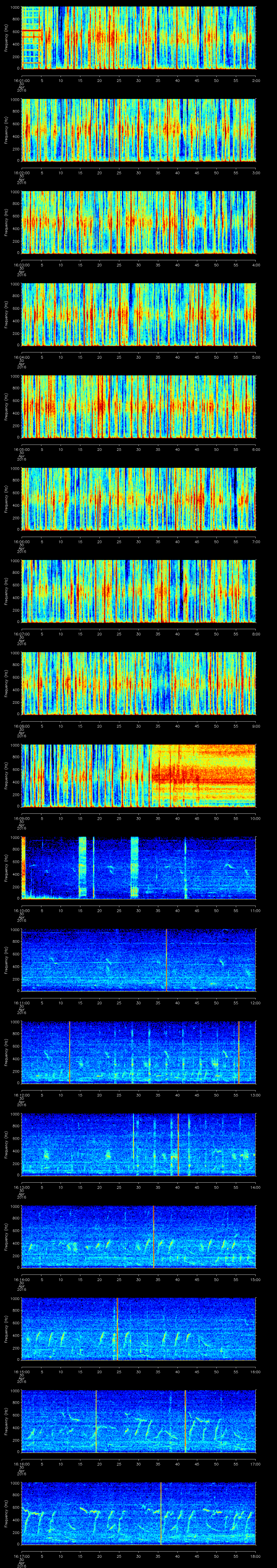This screenshot has height=1568, width=277.
Task: Click the 18:00 end-of-axis label
Action: 255,1556
